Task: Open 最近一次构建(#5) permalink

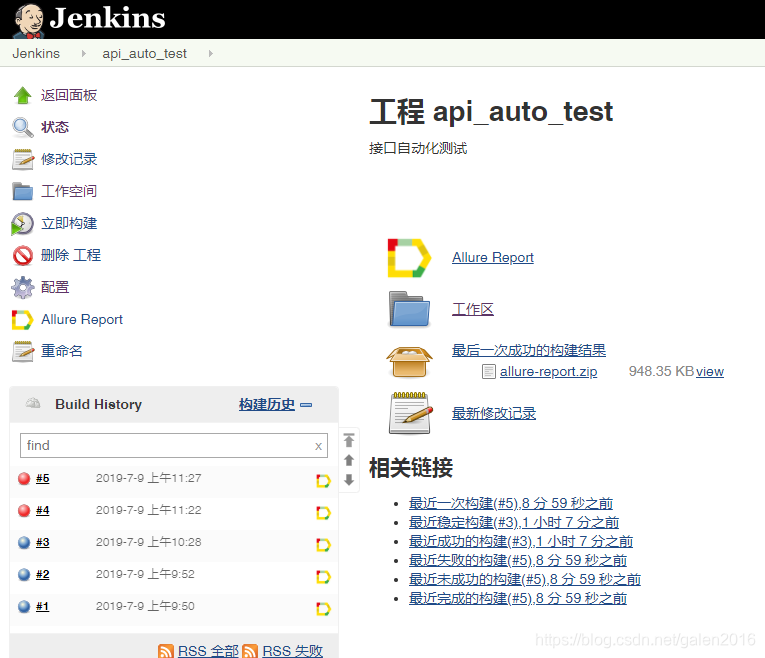Action: click(x=511, y=503)
